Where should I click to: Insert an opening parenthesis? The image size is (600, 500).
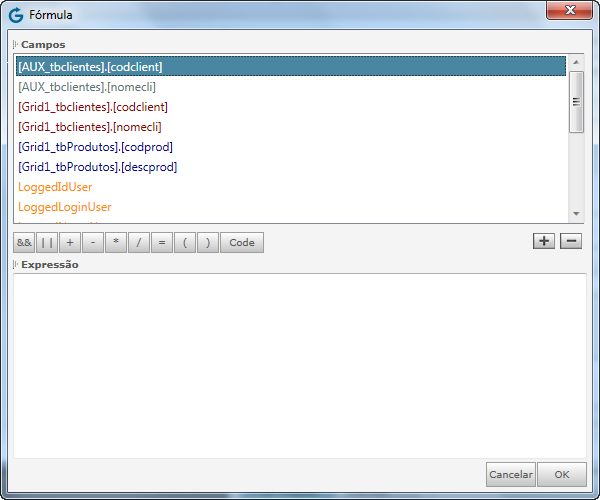[185, 242]
